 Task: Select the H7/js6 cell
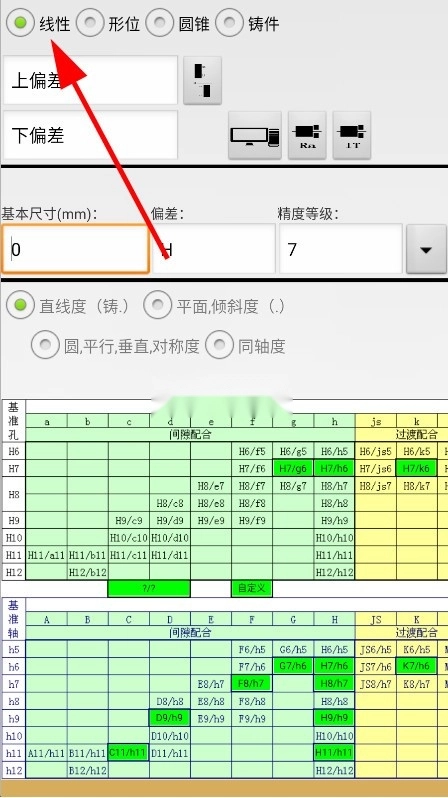point(376,468)
